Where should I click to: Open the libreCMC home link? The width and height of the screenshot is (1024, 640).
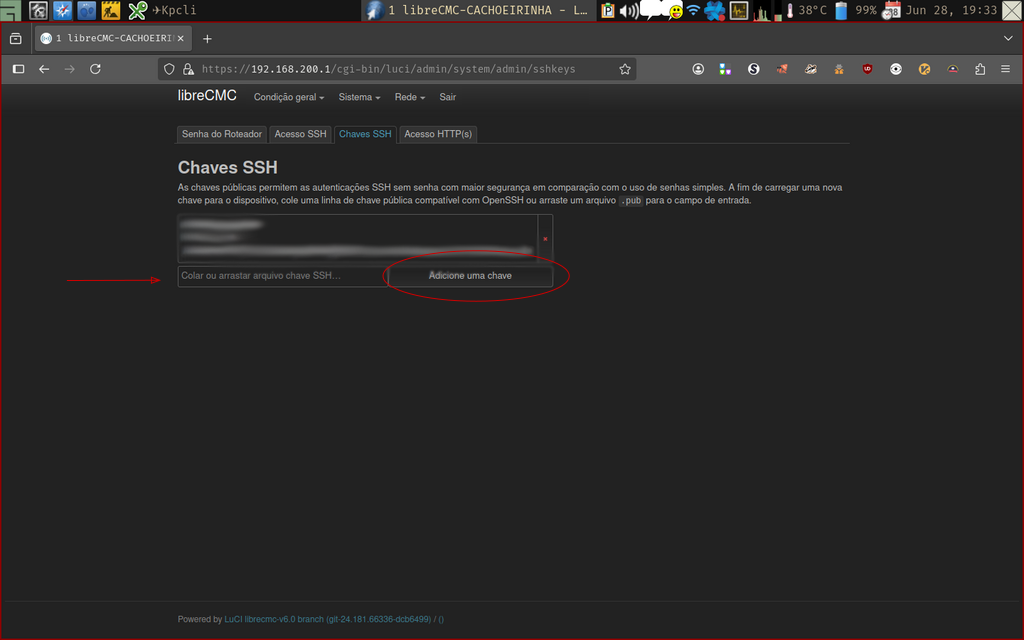pos(207,96)
